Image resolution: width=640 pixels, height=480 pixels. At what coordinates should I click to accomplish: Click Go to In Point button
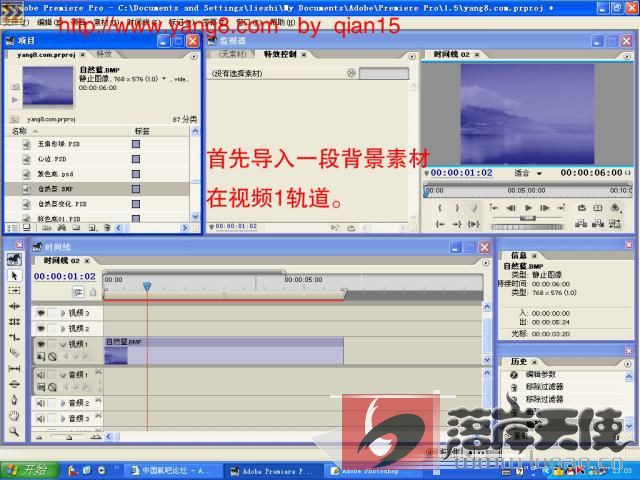[x=440, y=224]
